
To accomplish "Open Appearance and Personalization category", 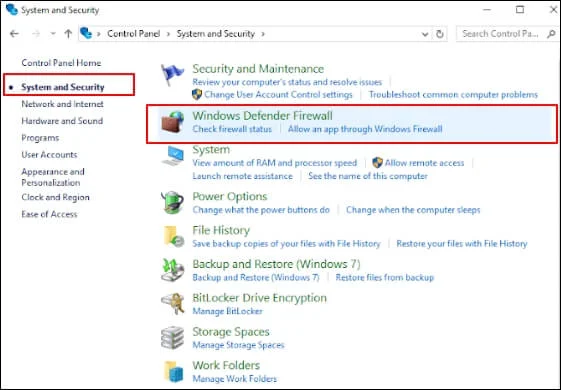I will pyautogui.click(x=53, y=177).
